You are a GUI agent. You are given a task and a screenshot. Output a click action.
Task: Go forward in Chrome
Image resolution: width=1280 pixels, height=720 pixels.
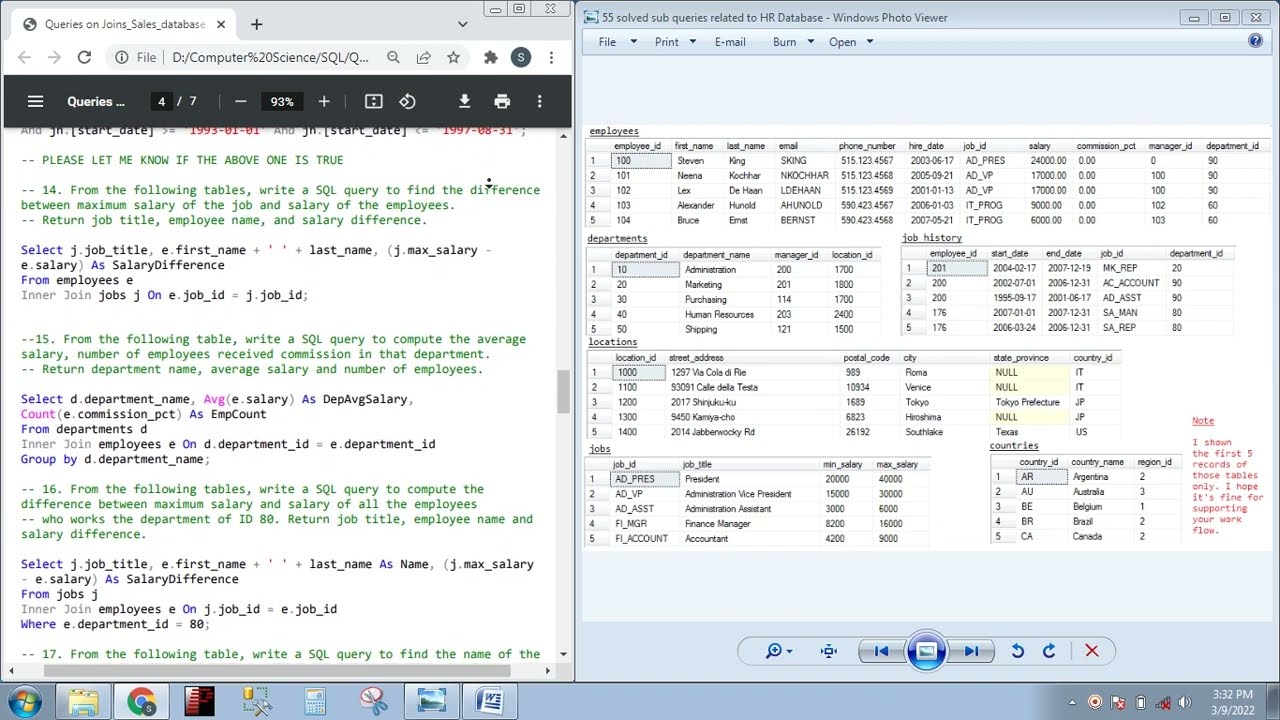click(x=54, y=58)
